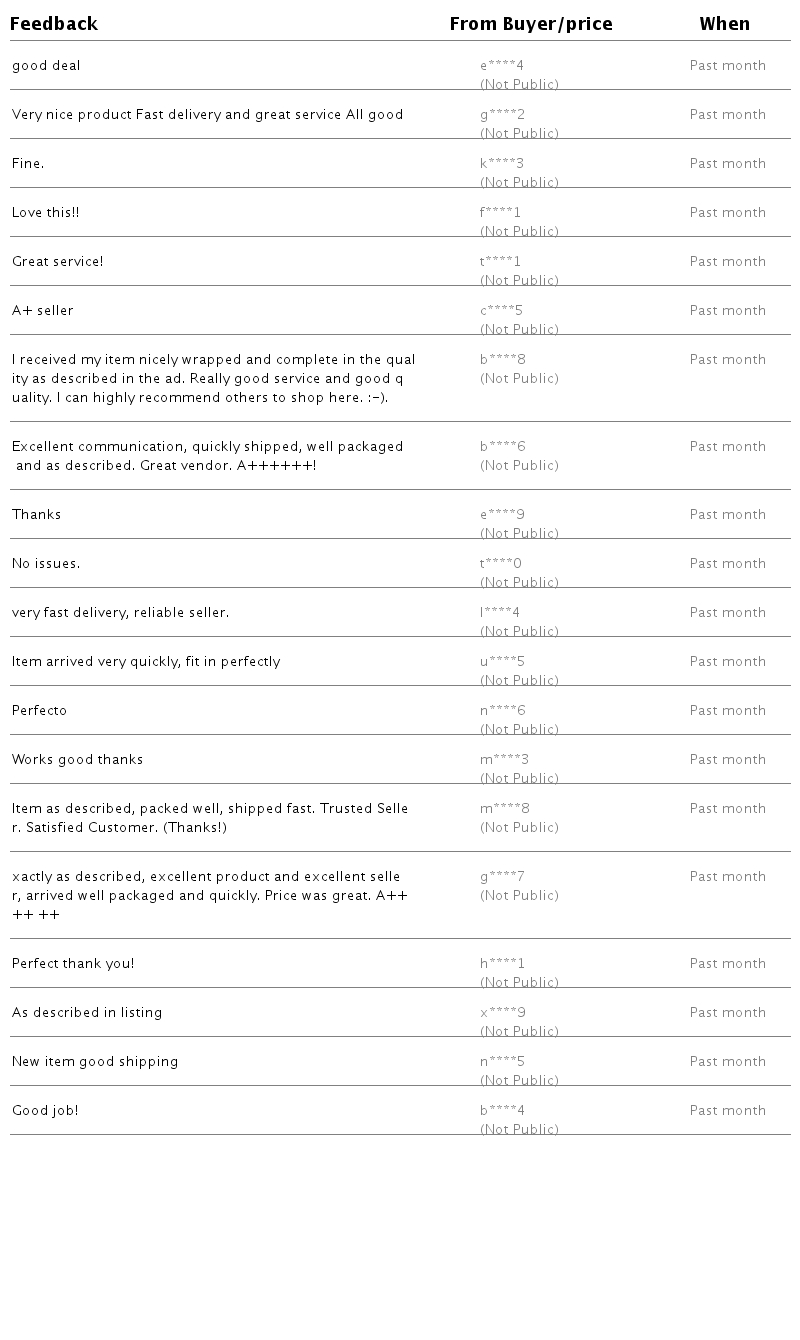Select buyer g****2 link
This screenshot has width=800, height=1340.
[x=502, y=115]
